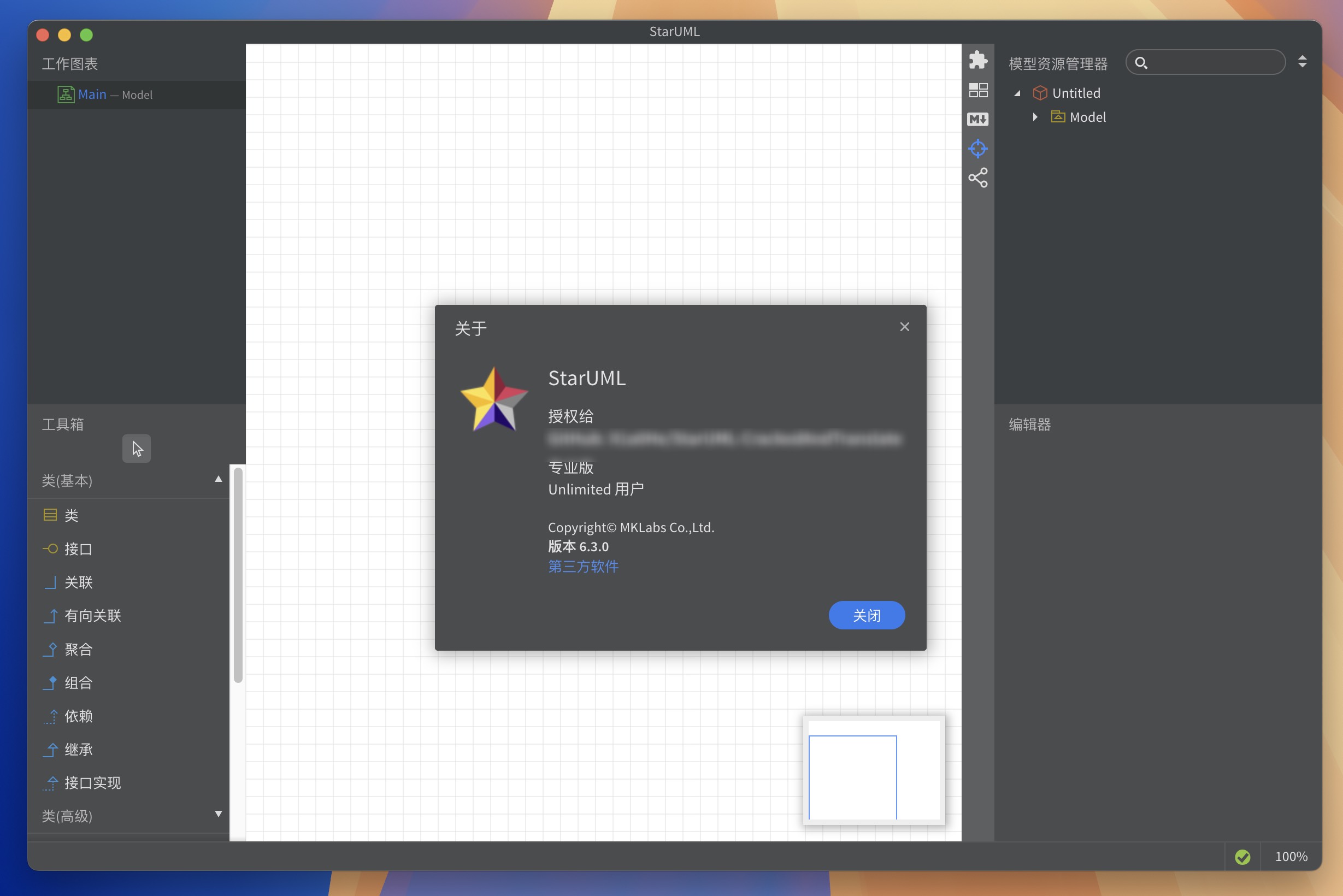The image size is (1343, 896).
Task: Open the Extensions puzzle icon
Action: [x=978, y=60]
